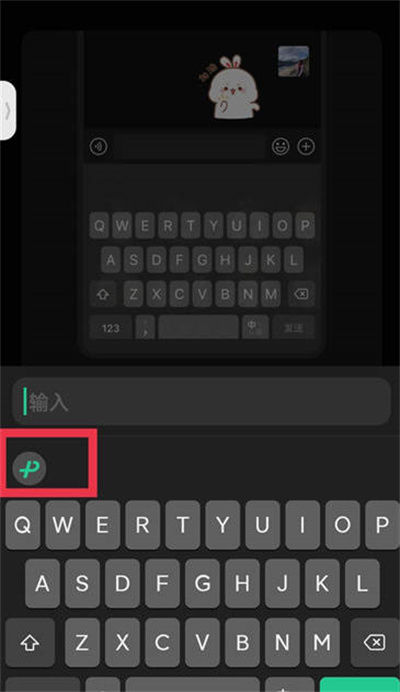This screenshot has width=400, height=692.
Task: Tap the Q key on bottom keyboard
Action: click(x=23, y=525)
